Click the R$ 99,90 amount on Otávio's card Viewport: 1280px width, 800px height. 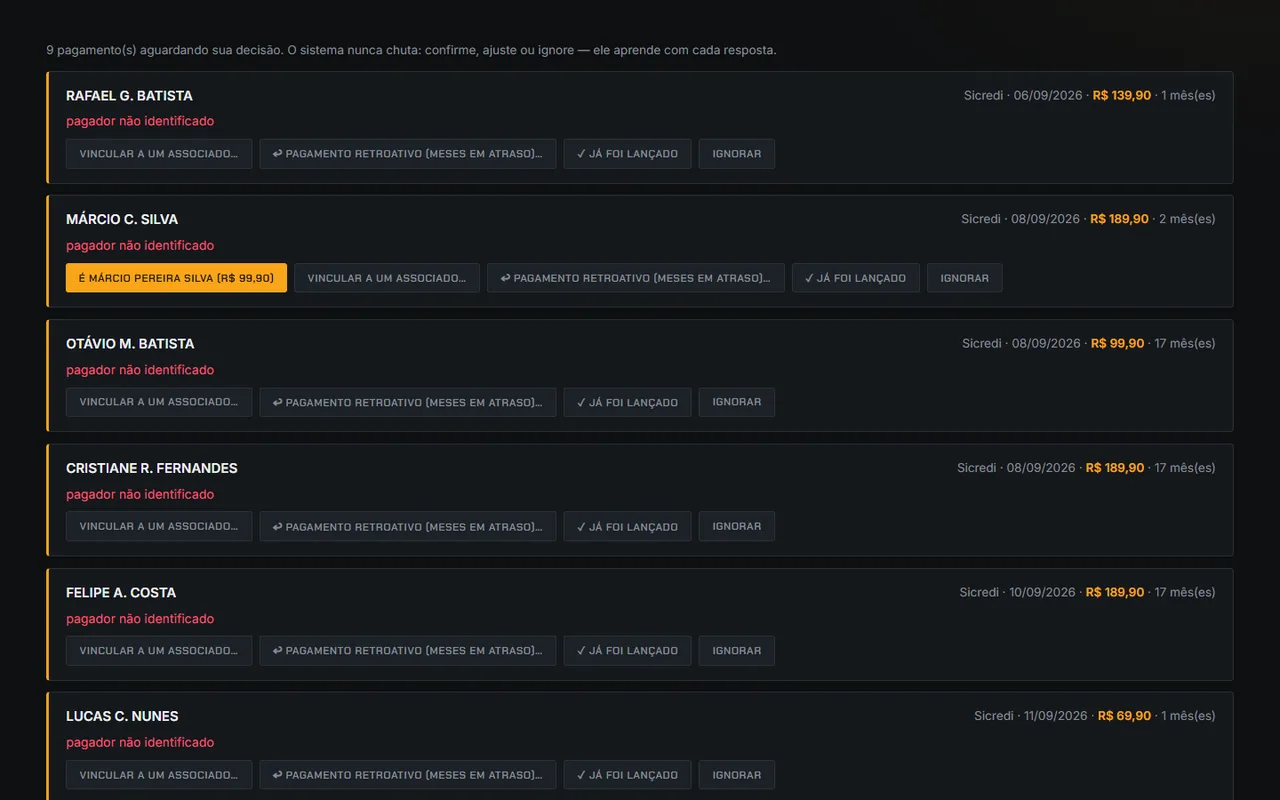1118,344
